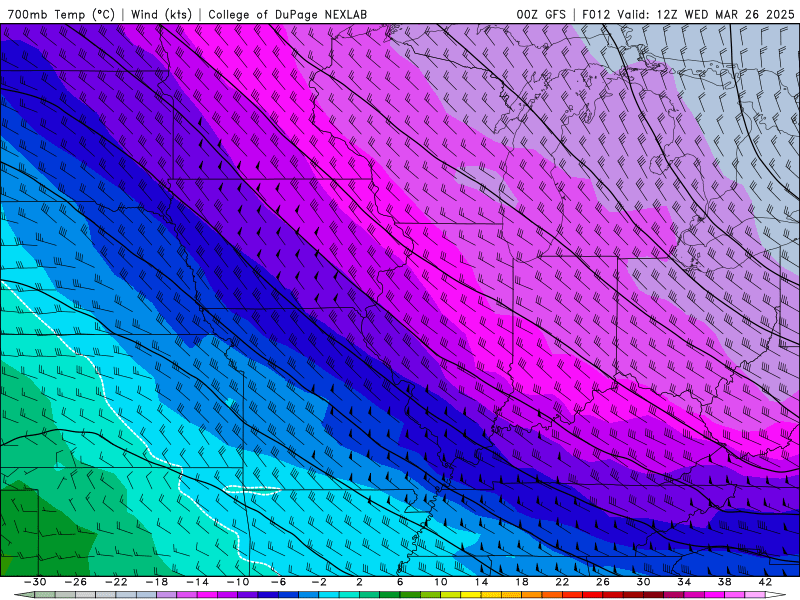
Task: Select the 10 value on the legend
Action: [440, 582]
